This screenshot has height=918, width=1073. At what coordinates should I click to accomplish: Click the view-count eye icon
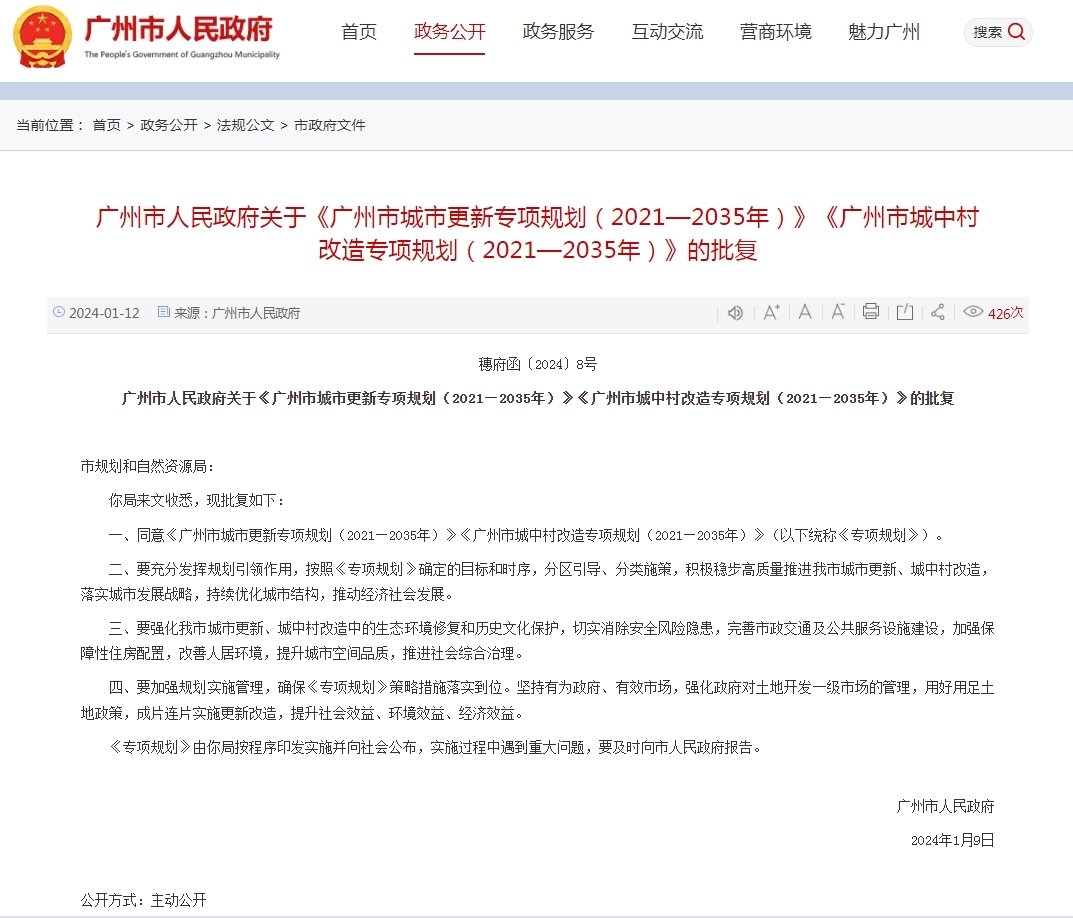pos(973,313)
